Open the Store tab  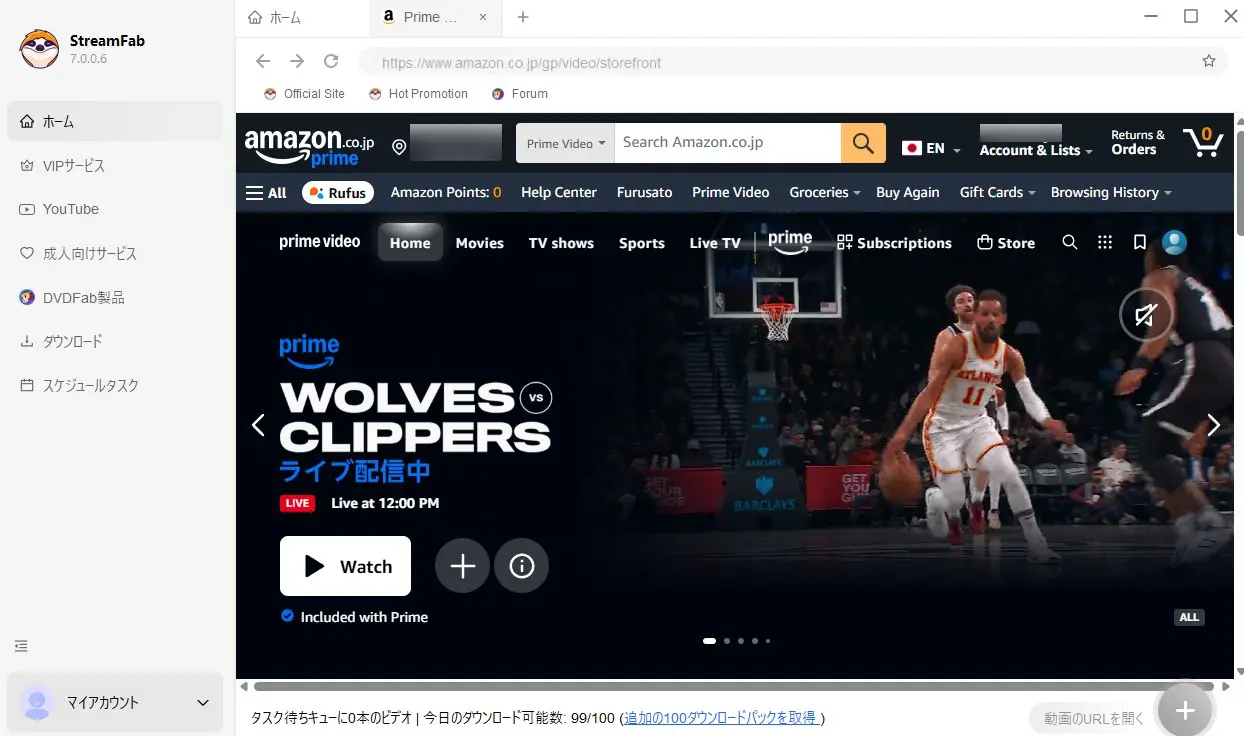(1006, 243)
